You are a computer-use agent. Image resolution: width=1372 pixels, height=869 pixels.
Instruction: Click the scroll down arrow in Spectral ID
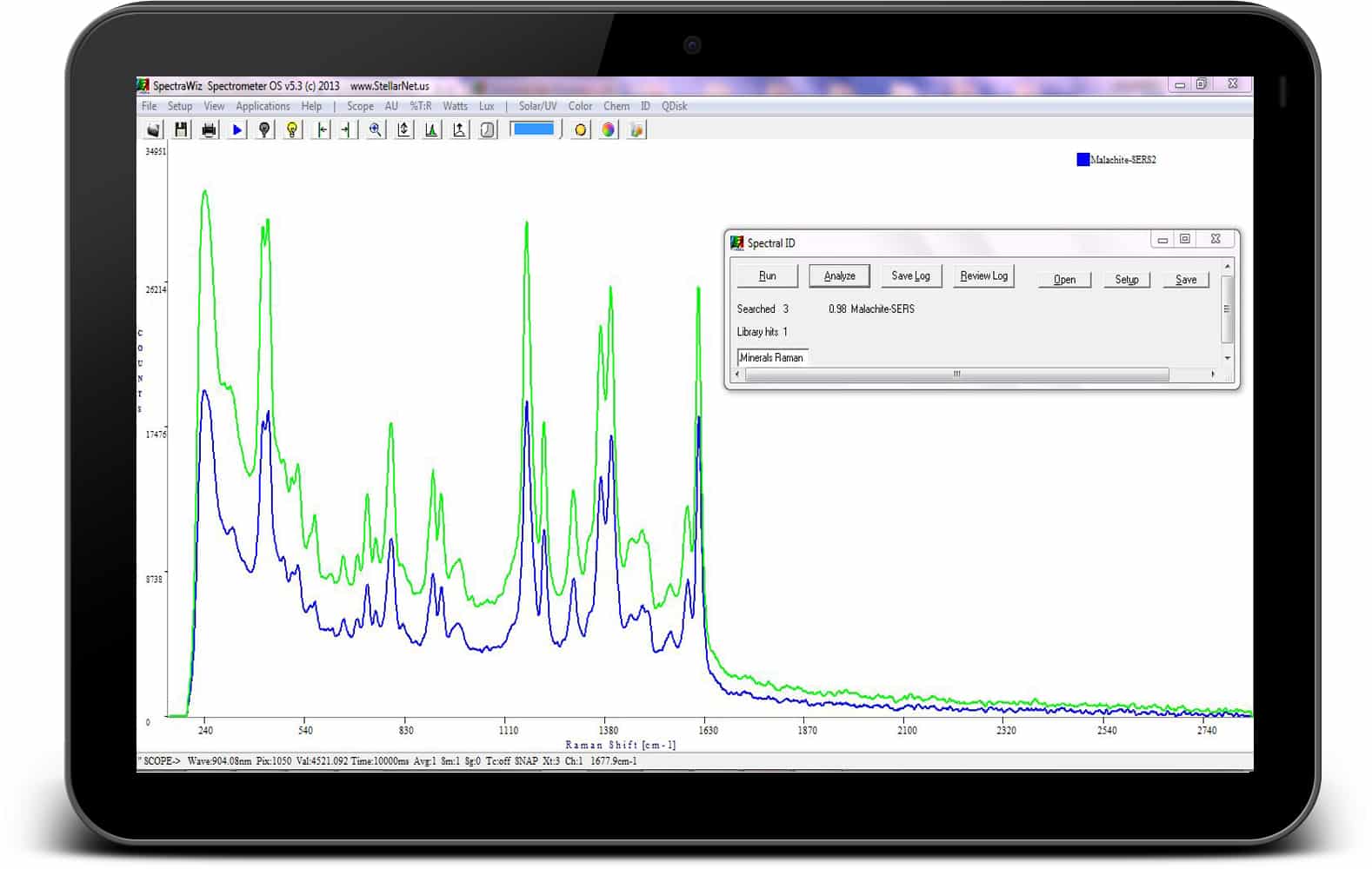click(x=1228, y=357)
